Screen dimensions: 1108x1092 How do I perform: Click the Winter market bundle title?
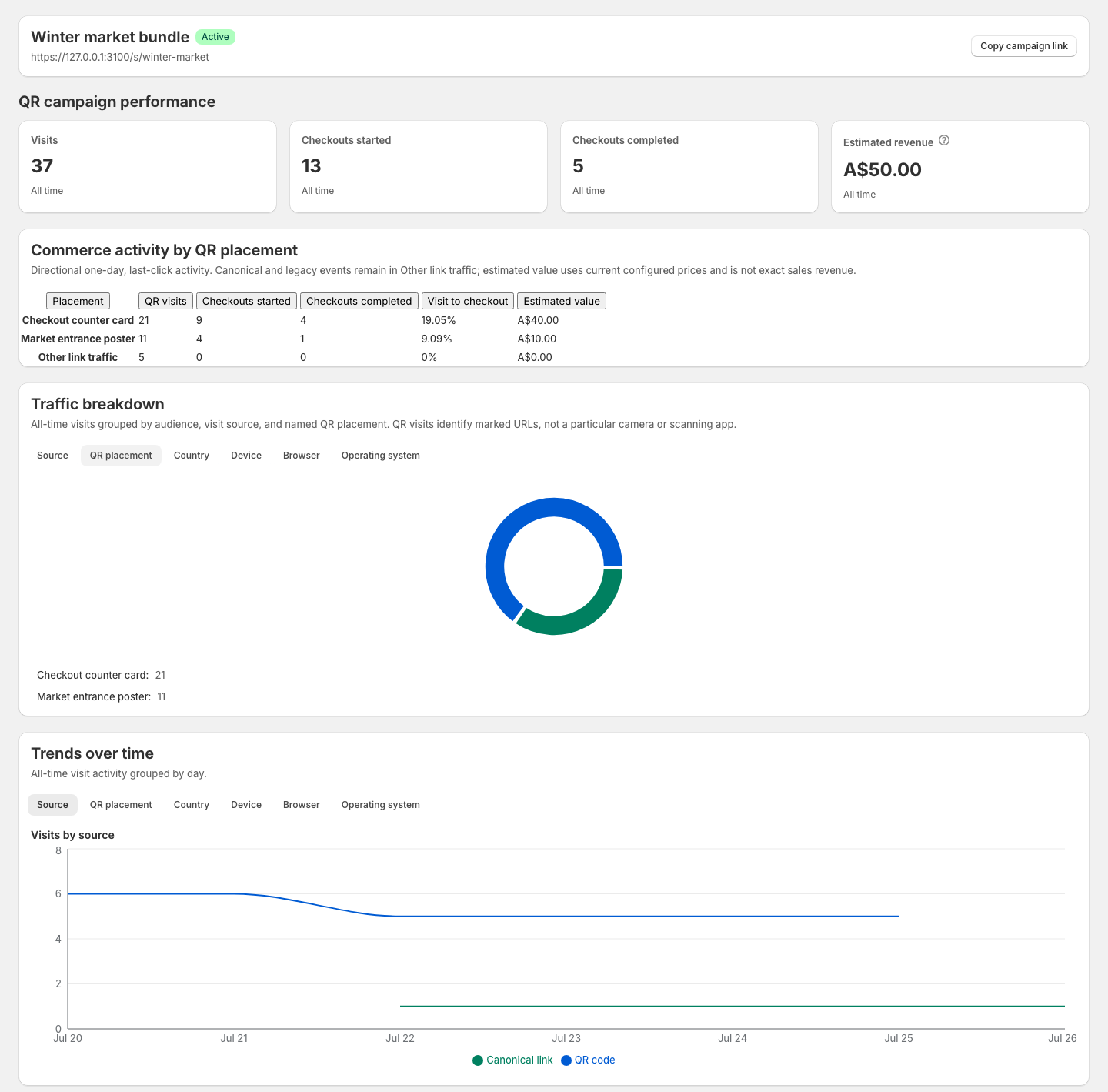point(110,37)
